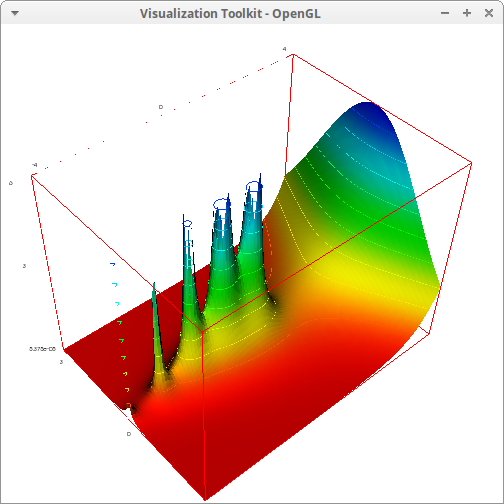Viewport: 504px width, 504px height.
Task: Click the blue contour ring atop tallest spike
Action: click(254, 186)
